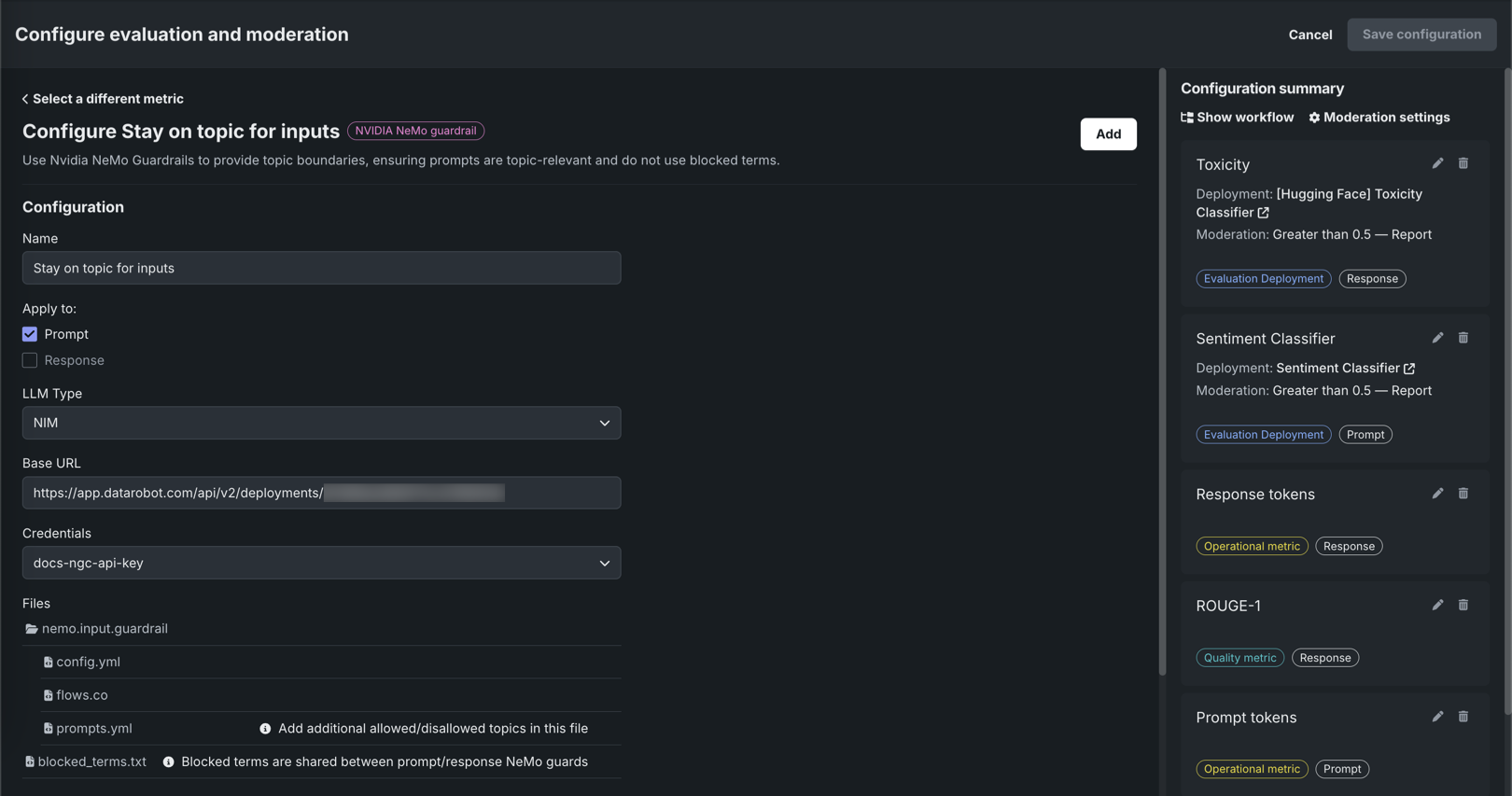Click info icon beside prompts.yml
1512x796 pixels.
(x=265, y=729)
